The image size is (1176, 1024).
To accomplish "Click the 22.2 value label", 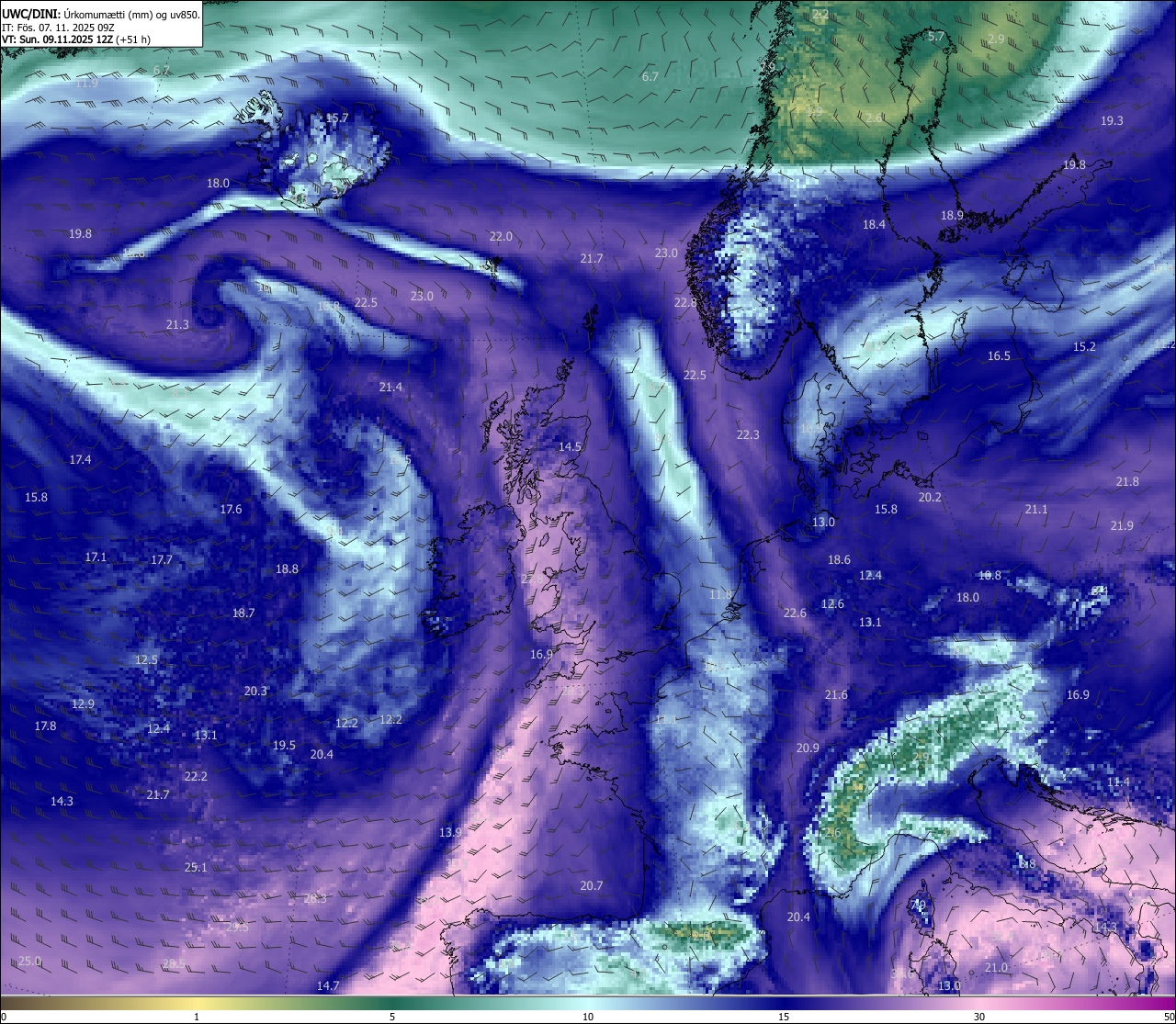I will [x=196, y=776].
